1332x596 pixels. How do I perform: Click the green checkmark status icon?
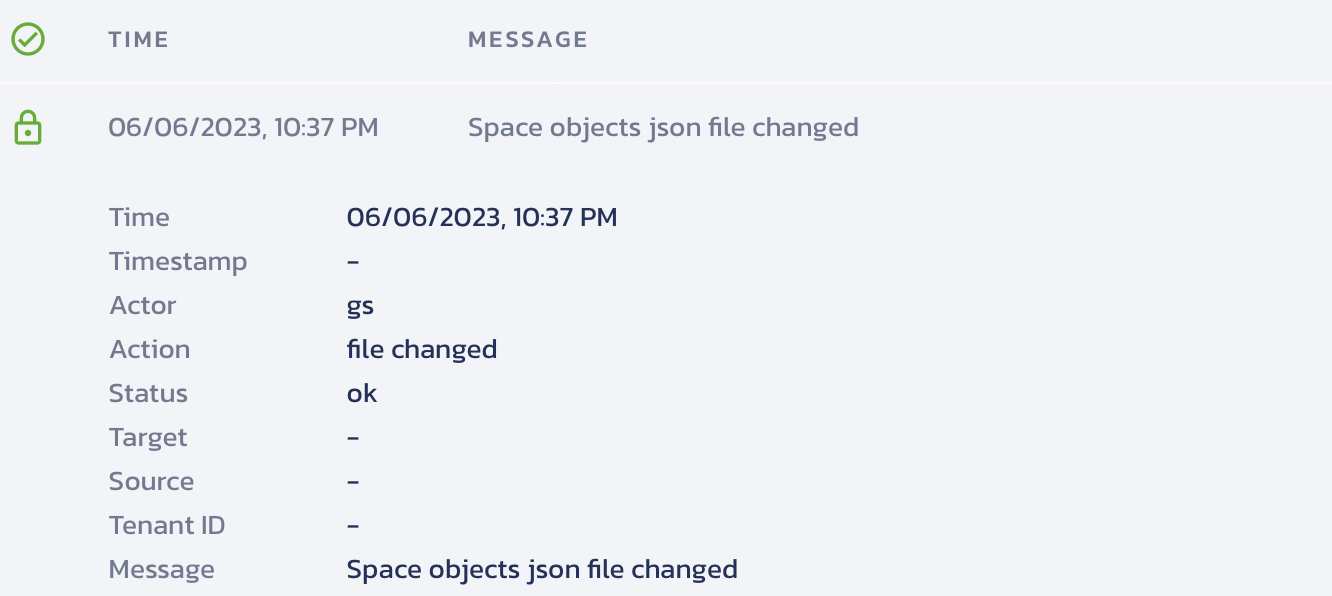click(x=28, y=40)
